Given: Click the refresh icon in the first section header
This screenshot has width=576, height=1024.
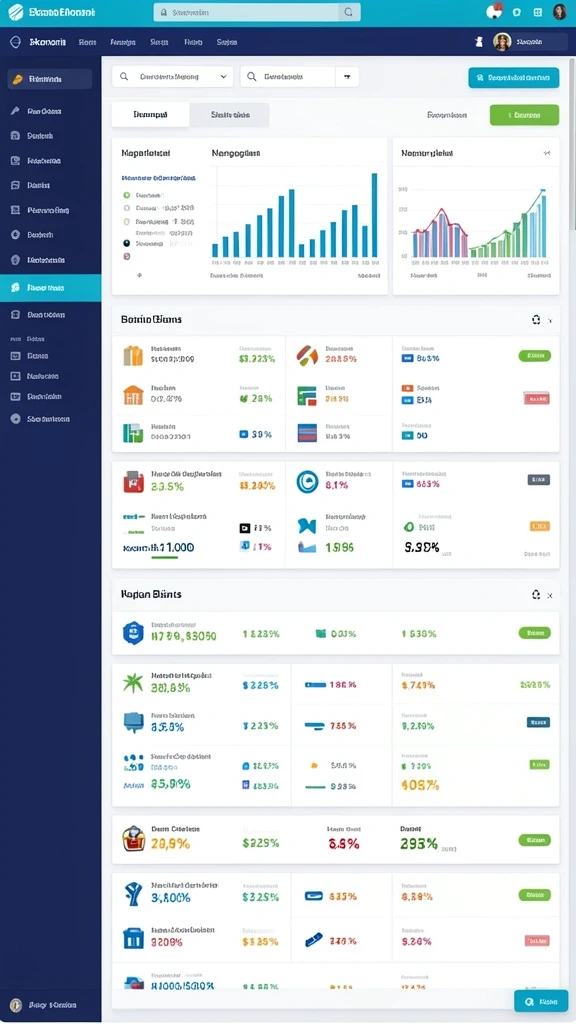Looking at the screenshot, I should pos(536,319).
